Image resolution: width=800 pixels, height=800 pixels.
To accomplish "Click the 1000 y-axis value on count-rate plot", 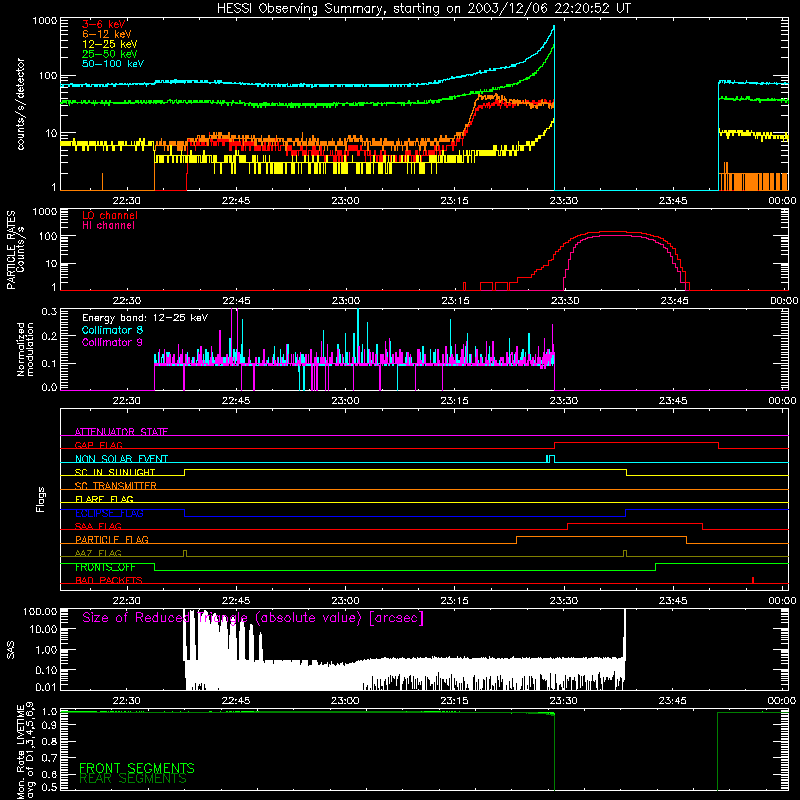I will pyautogui.click(x=45, y=21).
